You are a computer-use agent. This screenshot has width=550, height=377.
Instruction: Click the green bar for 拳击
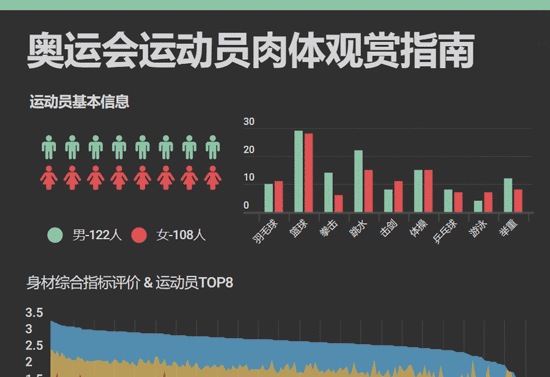pyautogui.click(x=328, y=192)
